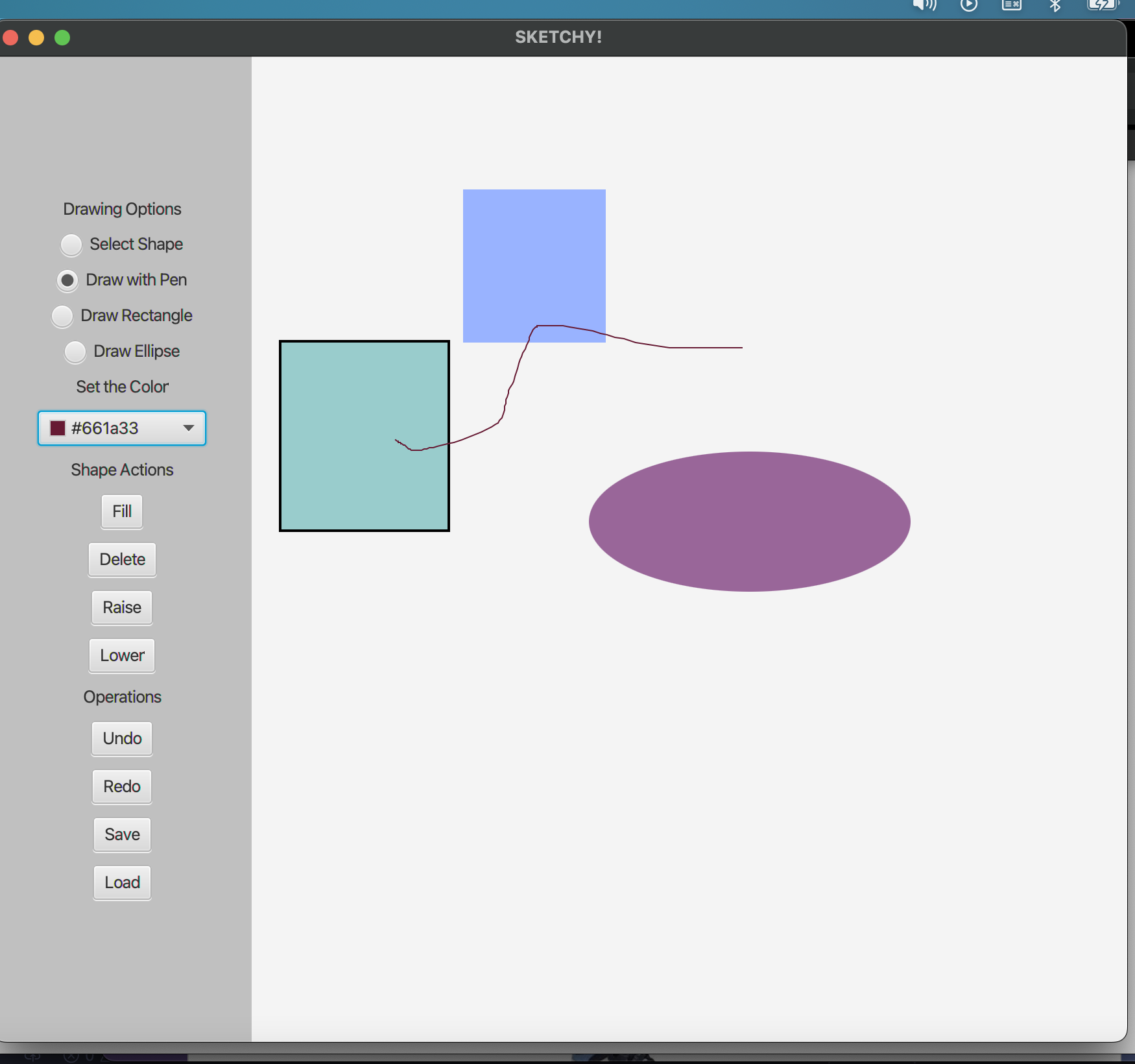The image size is (1135, 1064).
Task: Click the volume icon in menu bar
Action: (x=924, y=5)
